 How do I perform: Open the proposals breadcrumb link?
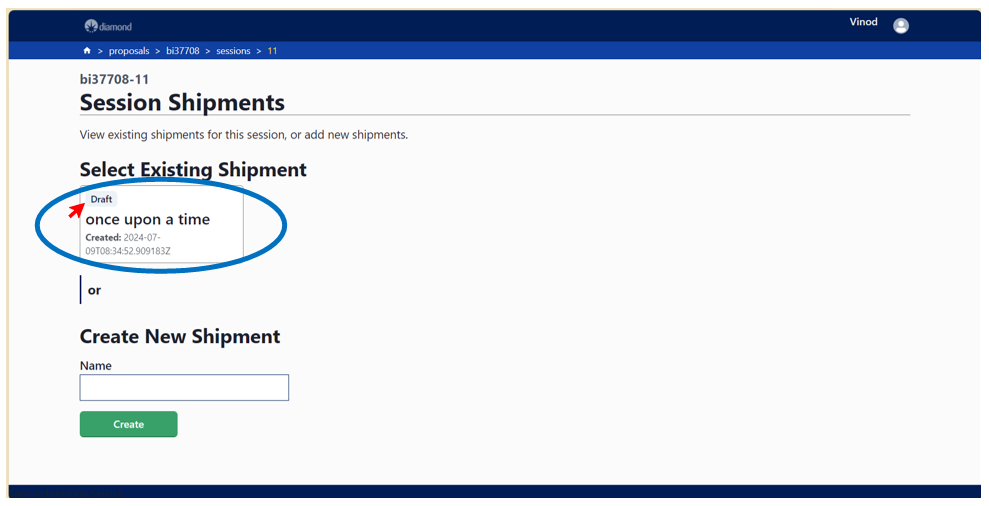(x=129, y=51)
